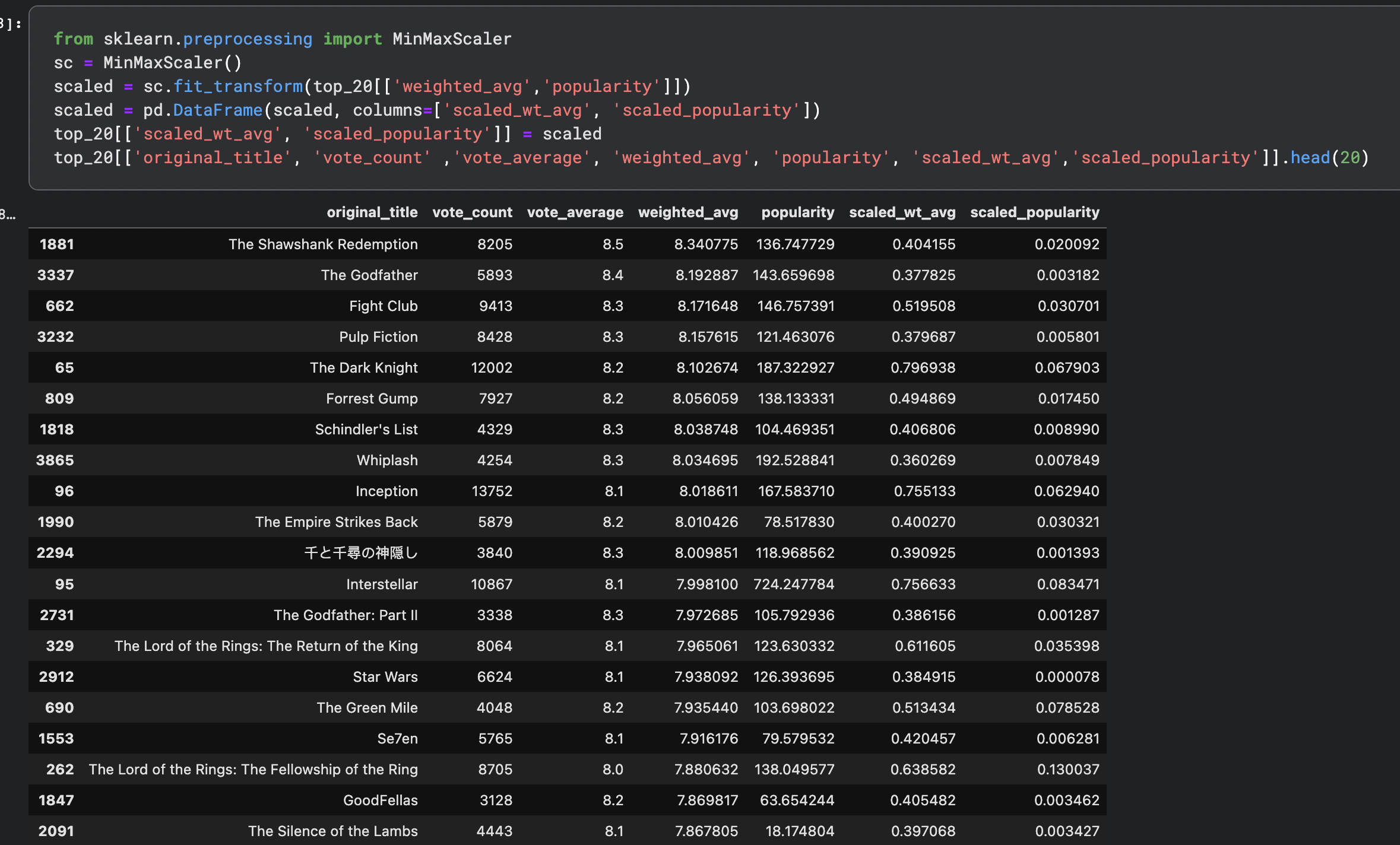
Task: Click the popularity column header
Action: pyautogui.click(x=797, y=212)
